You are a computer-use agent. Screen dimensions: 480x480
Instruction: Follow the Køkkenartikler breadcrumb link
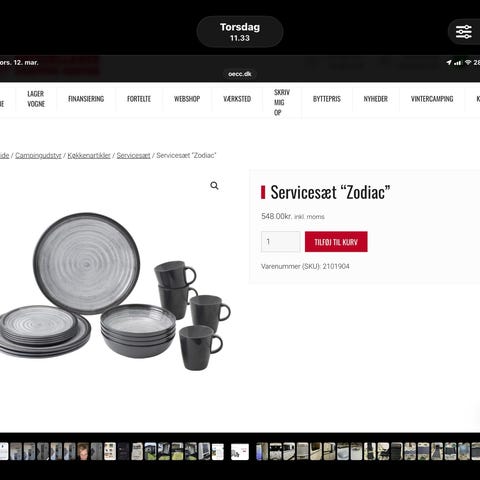89,155
